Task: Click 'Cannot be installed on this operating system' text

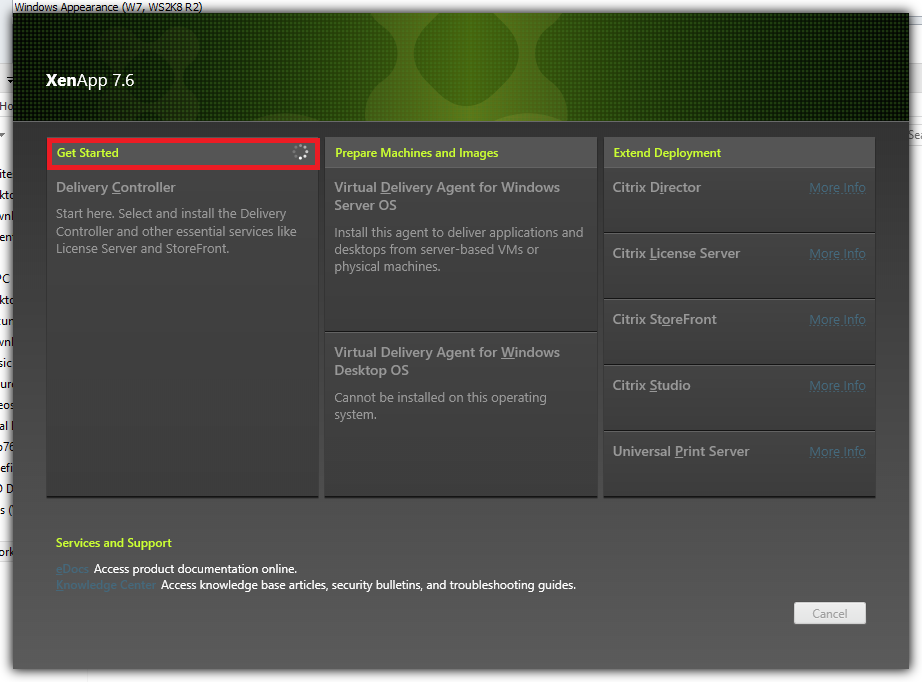Action: pyautogui.click(x=440, y=406)
